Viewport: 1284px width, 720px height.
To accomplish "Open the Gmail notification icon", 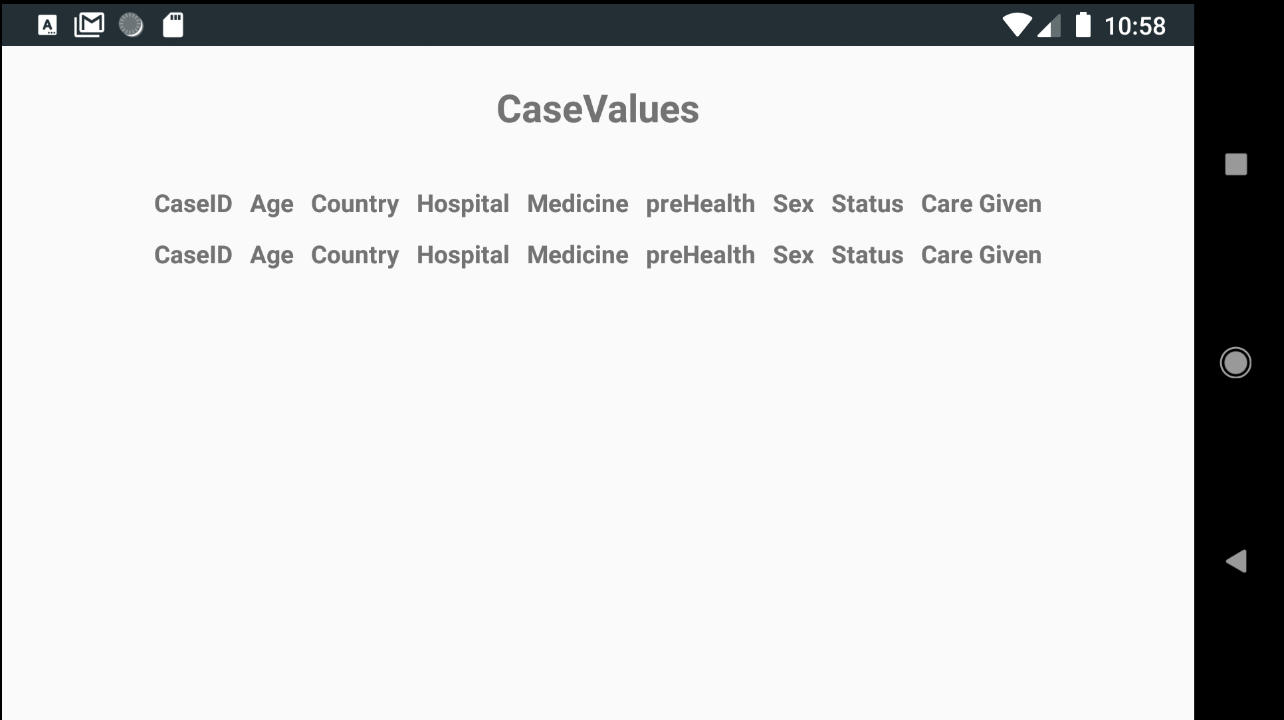I will [x=89, y=24].
